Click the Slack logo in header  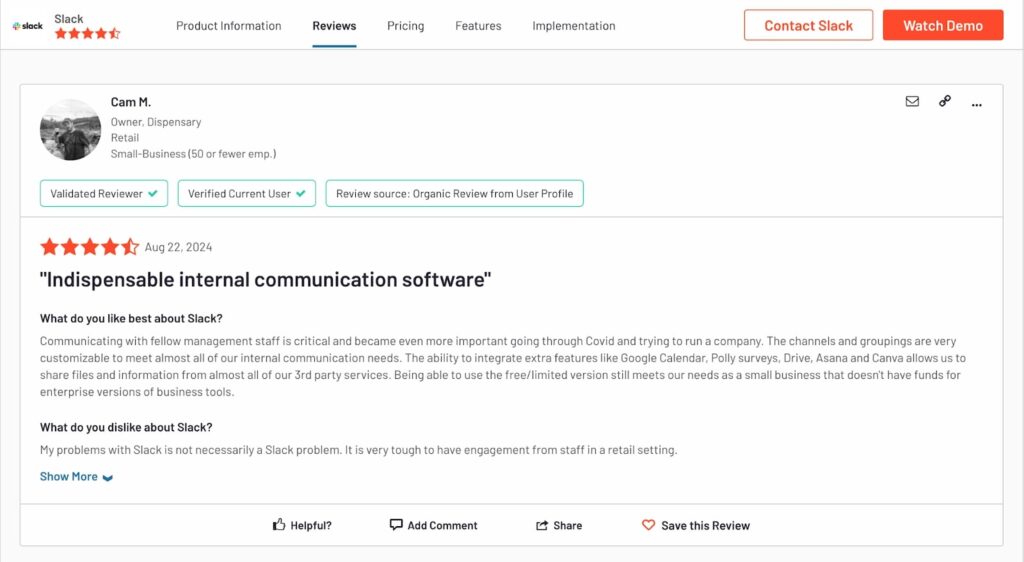point(27,26)
